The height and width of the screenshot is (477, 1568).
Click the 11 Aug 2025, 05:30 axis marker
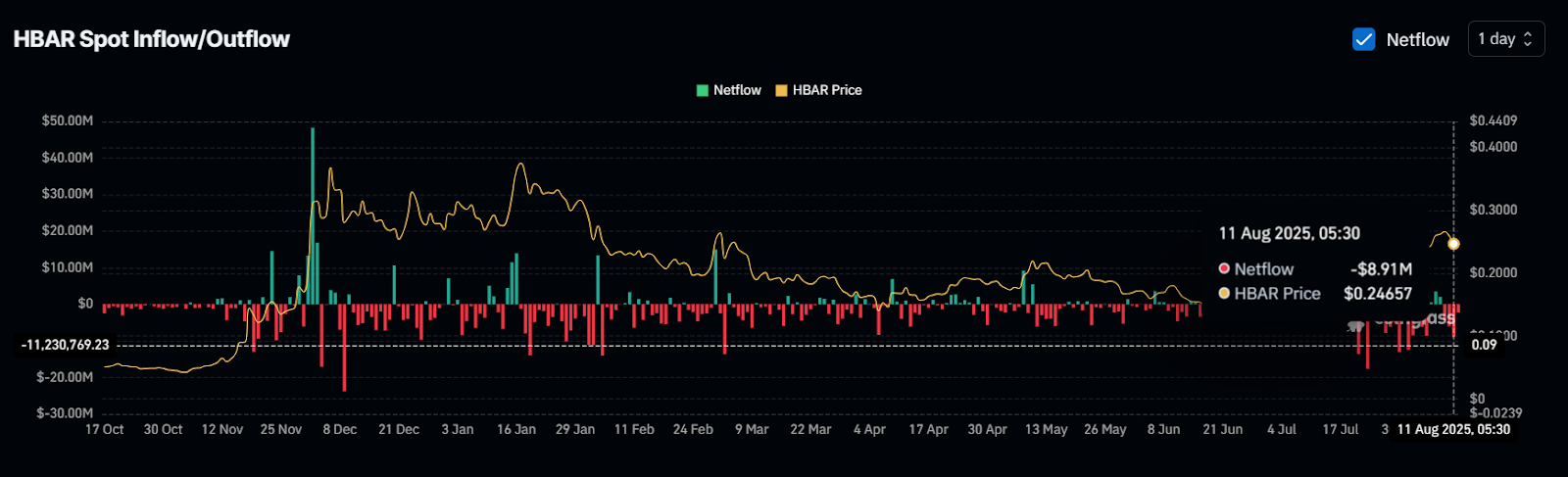coord(1453,429)
